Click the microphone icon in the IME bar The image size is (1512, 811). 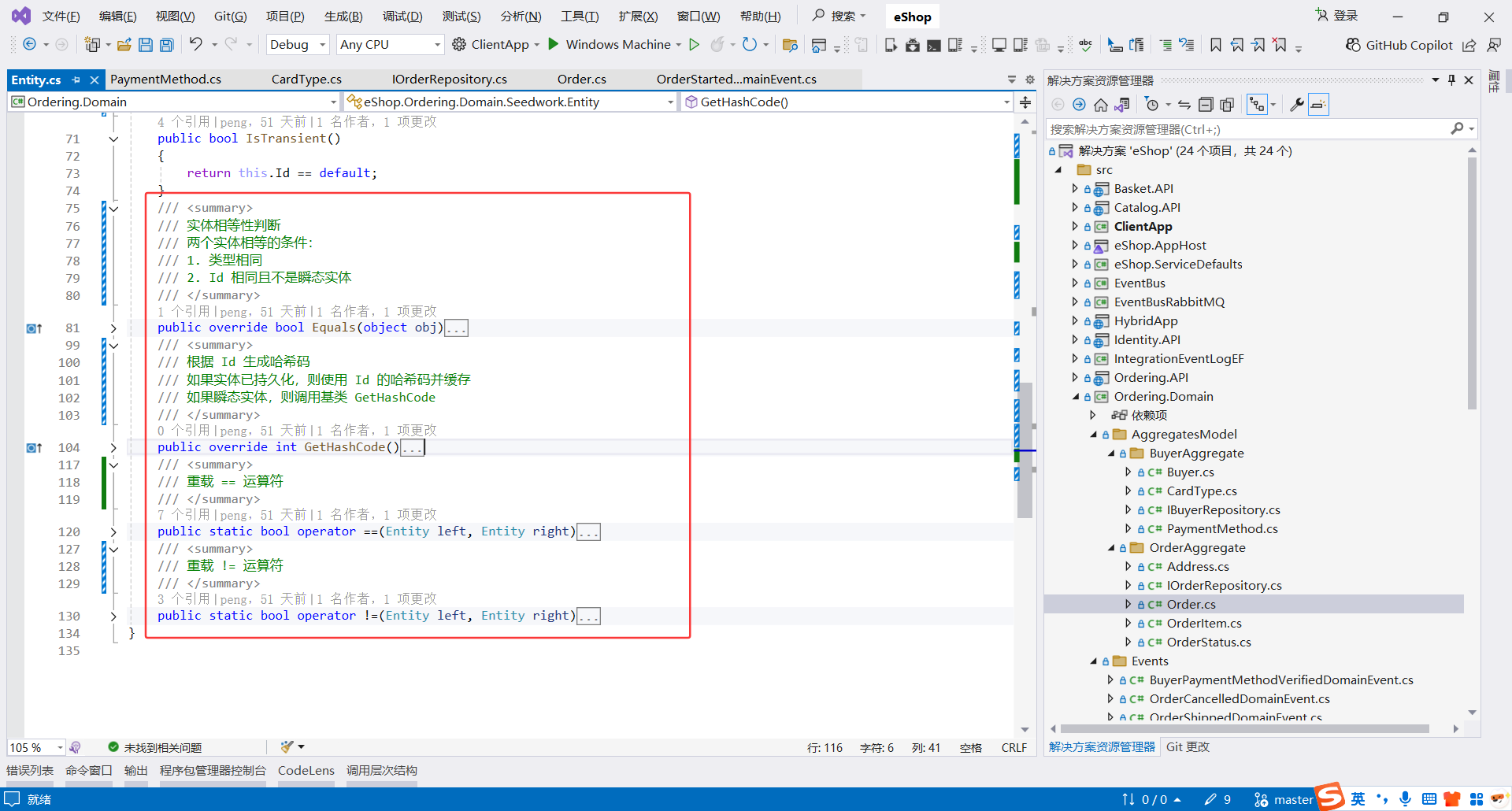(x=1406, y=799)
